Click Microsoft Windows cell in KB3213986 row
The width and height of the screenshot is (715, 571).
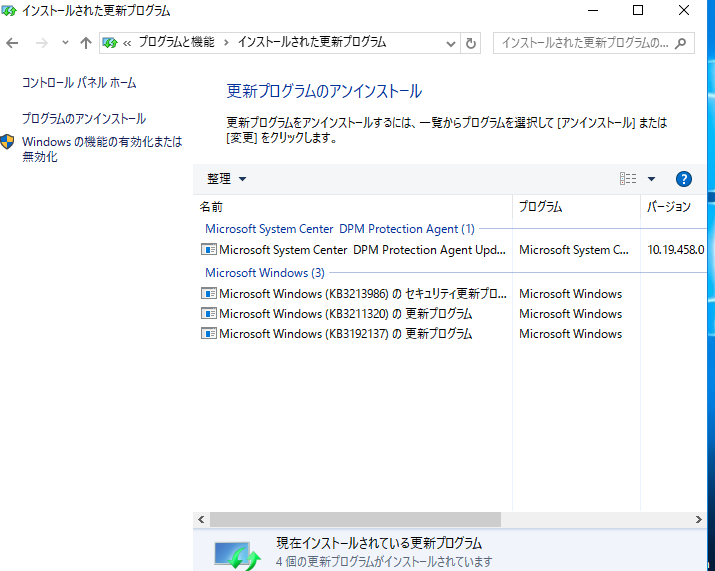click(570, 294)
